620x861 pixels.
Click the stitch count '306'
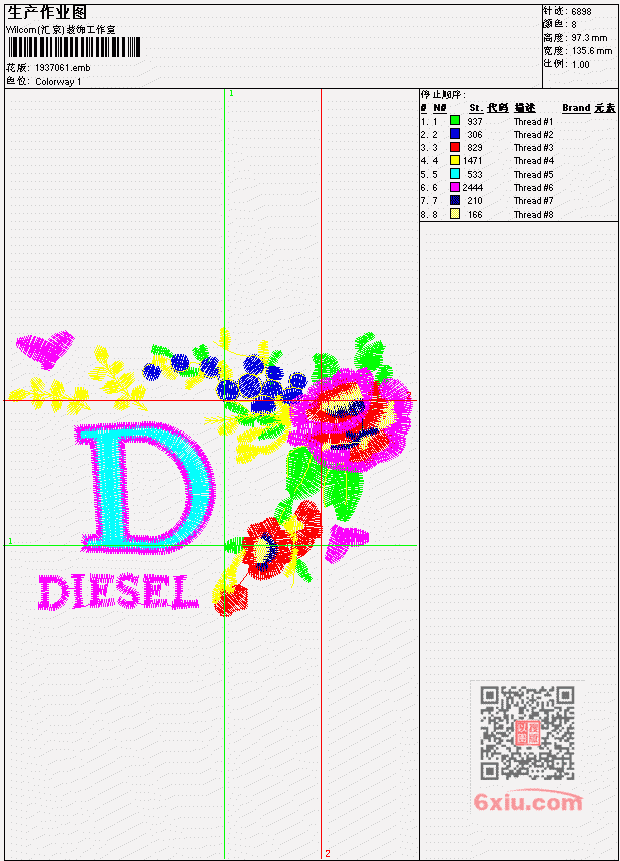(x=474, y=135)
